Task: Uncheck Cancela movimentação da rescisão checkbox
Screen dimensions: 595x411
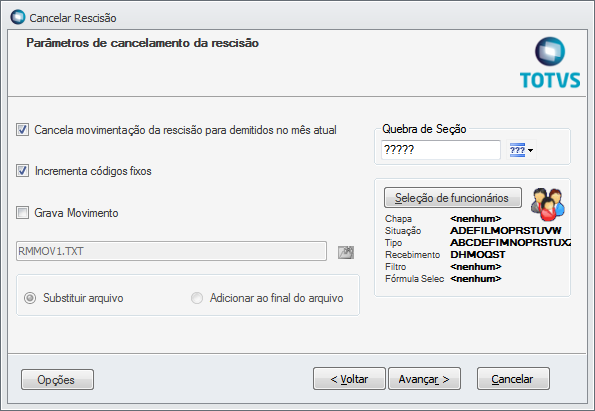Action: 22,130
